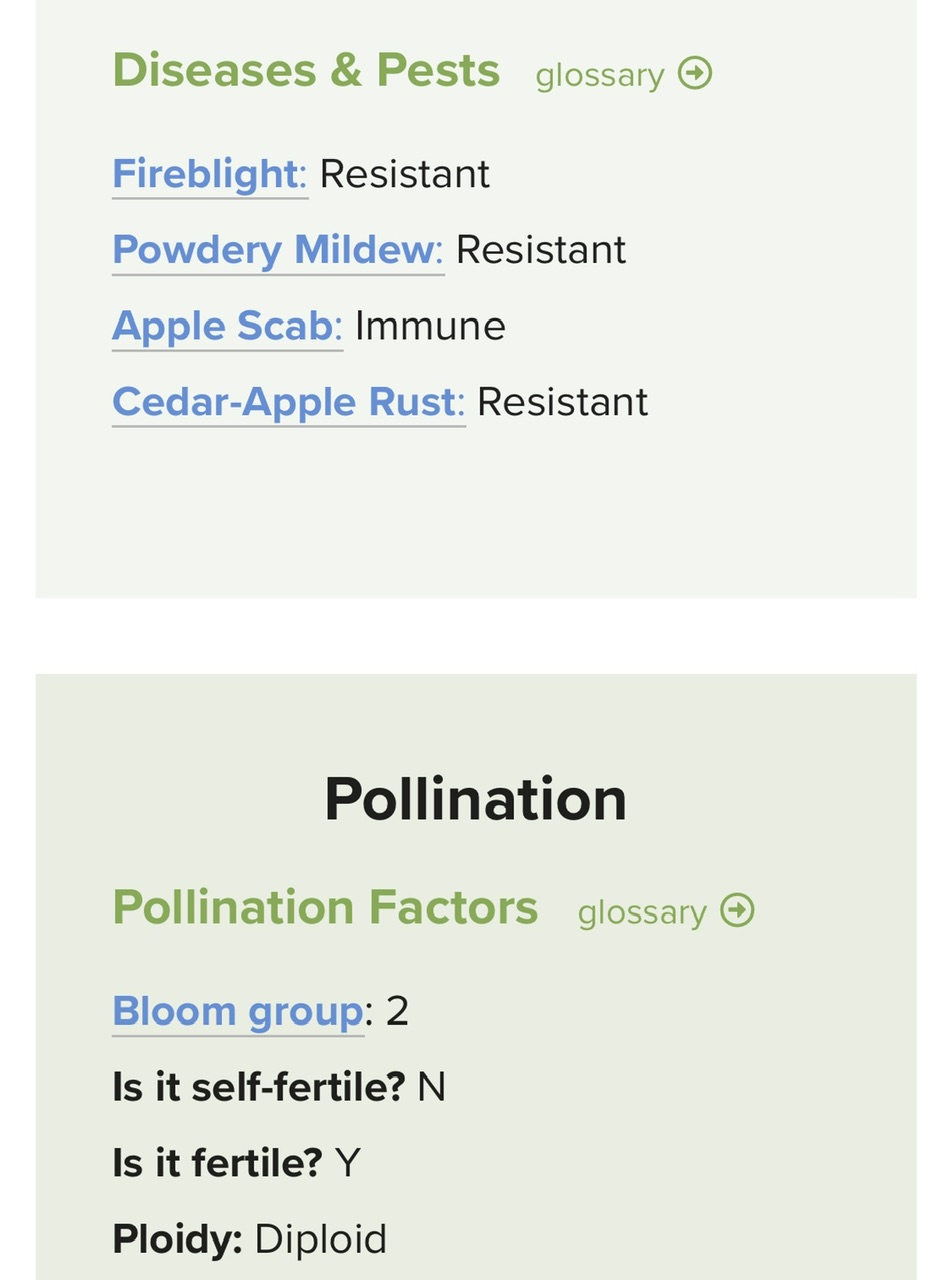Click the Bloom group link
This screenshot has width=947, height=1280.
coord(238,1011)
